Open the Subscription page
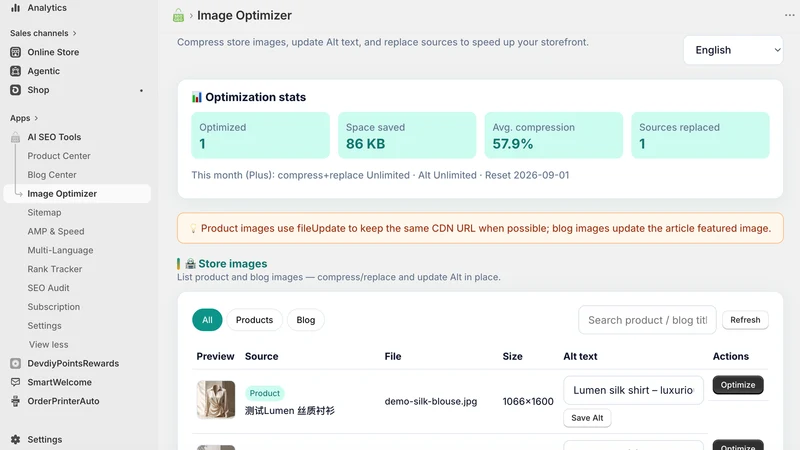This screenshot has width=800, height=450. 54,307
